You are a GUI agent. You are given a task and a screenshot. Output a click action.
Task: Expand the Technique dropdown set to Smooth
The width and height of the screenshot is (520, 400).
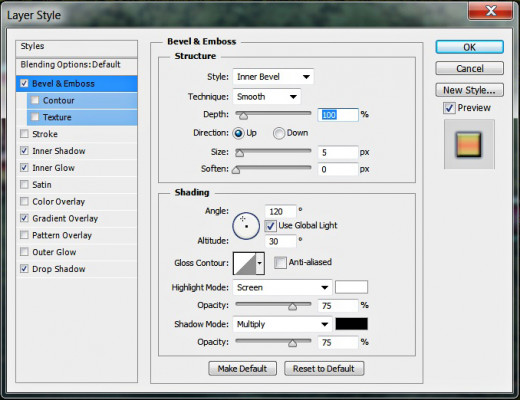[267, 97]
